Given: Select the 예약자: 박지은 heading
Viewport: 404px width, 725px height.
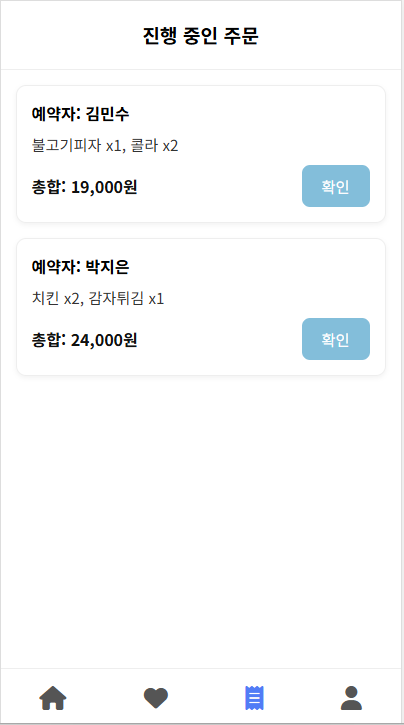Looking at the screenshot, I should coord(80,267).
